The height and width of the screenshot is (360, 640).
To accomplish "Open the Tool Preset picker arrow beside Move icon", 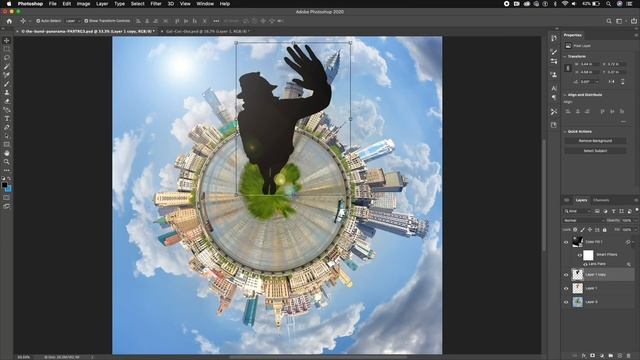I will [x=29, y=21].
